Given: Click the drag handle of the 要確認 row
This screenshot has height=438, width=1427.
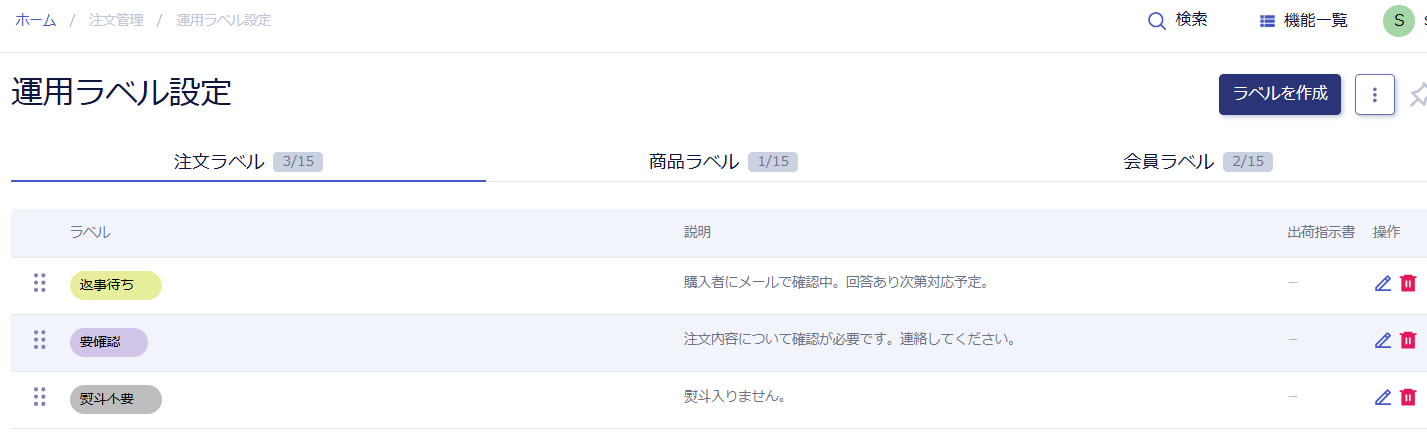Looking at the screenshot, I should (40, 340).
